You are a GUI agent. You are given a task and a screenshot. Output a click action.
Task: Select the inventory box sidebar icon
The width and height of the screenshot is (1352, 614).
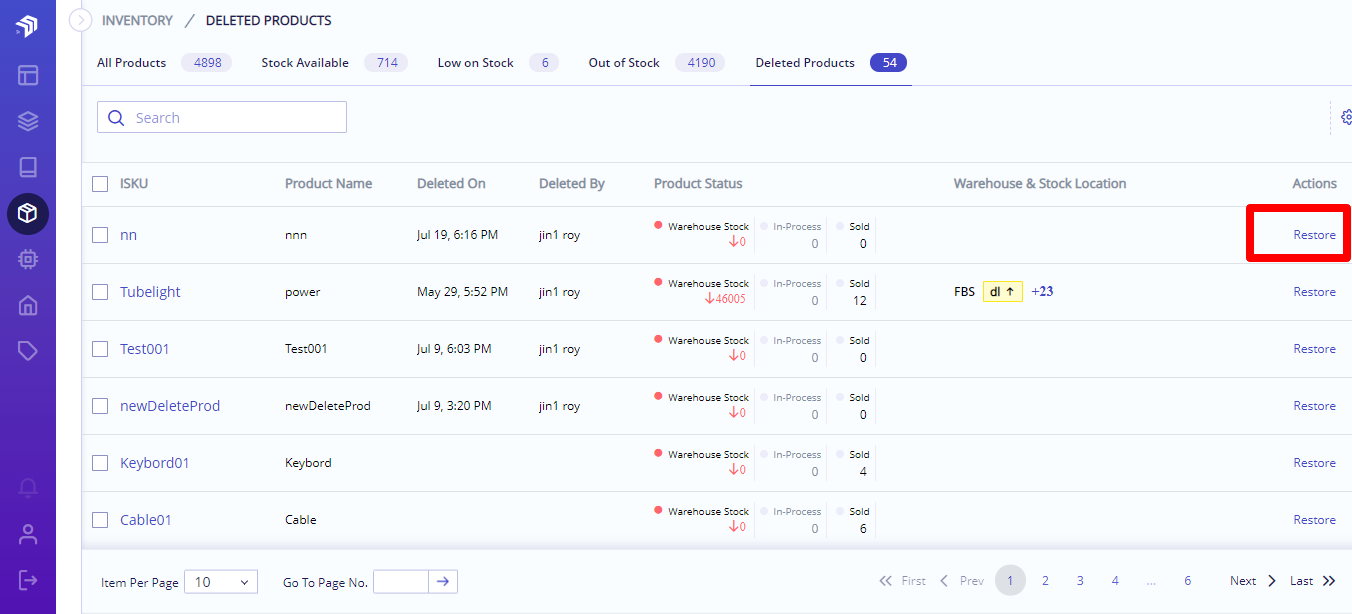click(28, 213)
